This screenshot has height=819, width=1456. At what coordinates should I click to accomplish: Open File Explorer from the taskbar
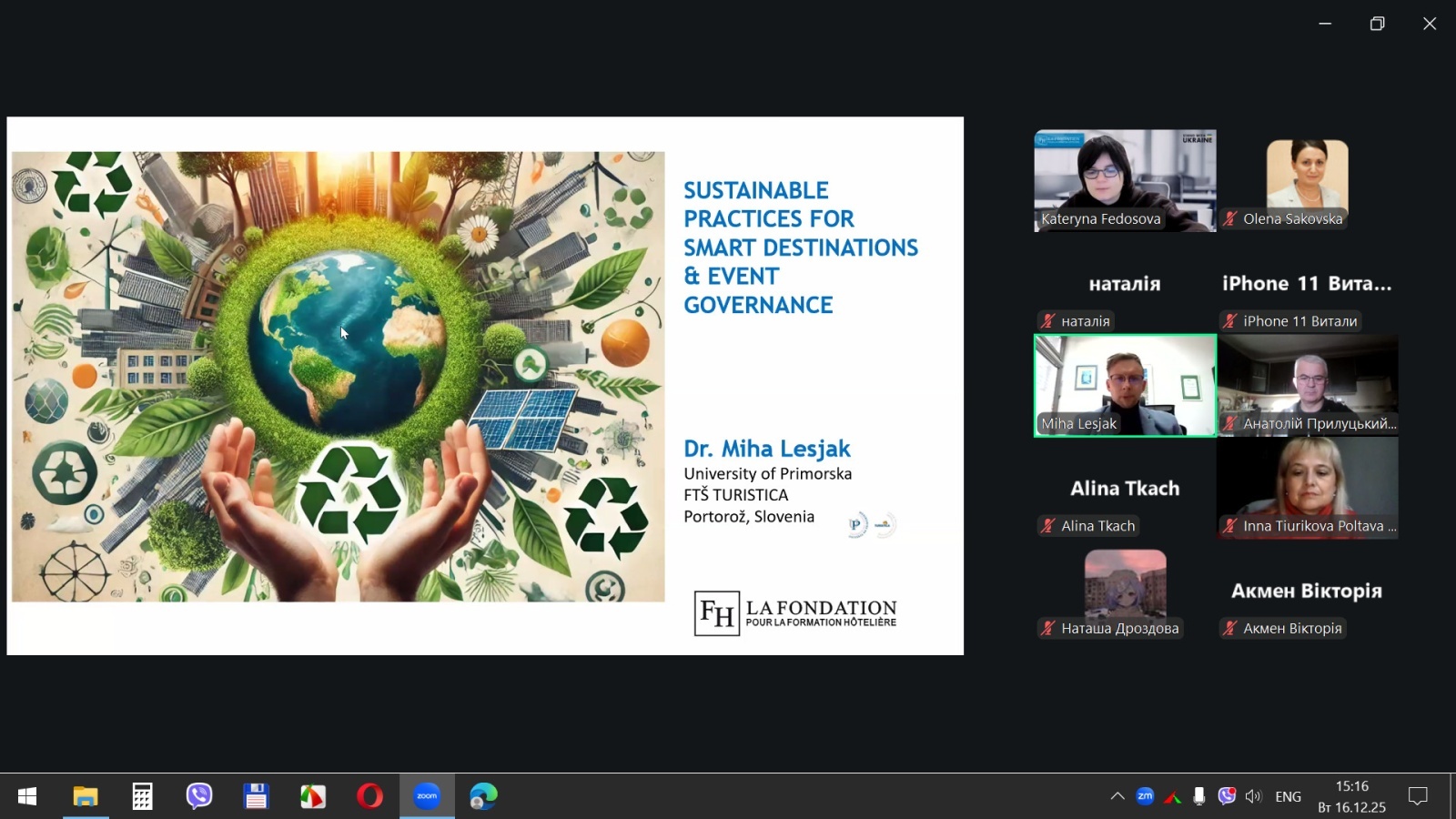[x=86, y=796]
